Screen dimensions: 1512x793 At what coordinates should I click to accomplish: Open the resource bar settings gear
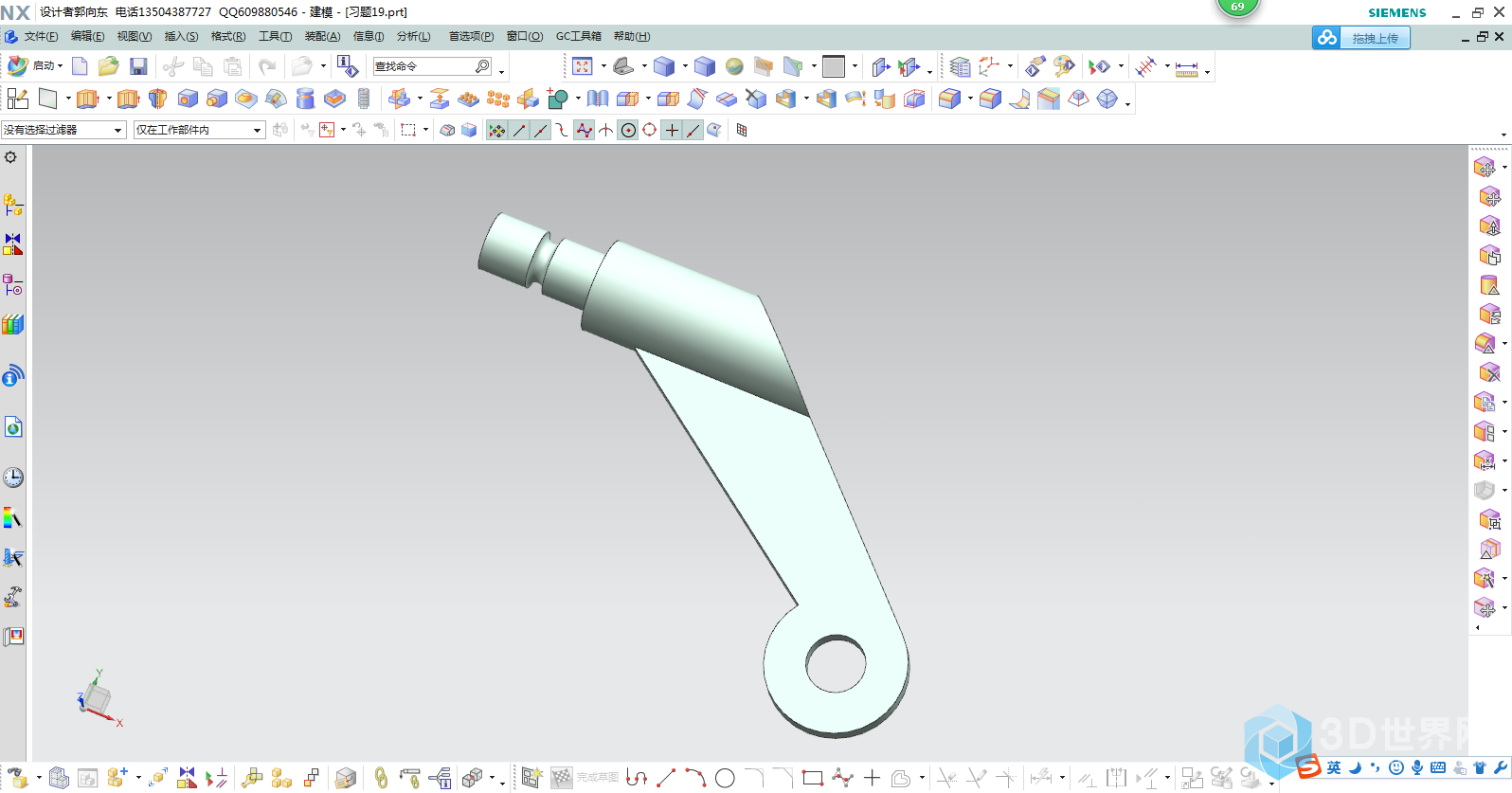[x=10, y=157]
